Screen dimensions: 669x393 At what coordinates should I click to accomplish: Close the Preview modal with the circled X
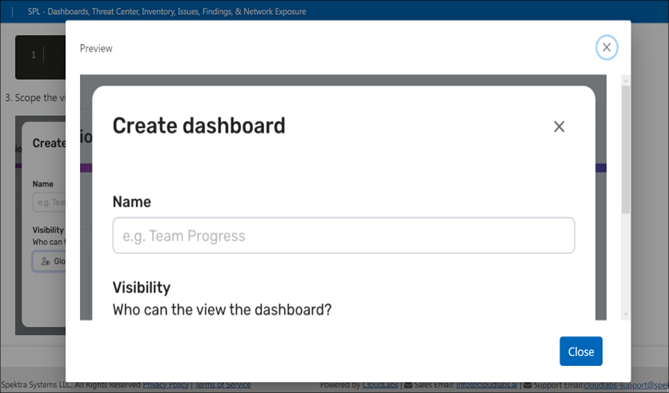coord(606,47)
